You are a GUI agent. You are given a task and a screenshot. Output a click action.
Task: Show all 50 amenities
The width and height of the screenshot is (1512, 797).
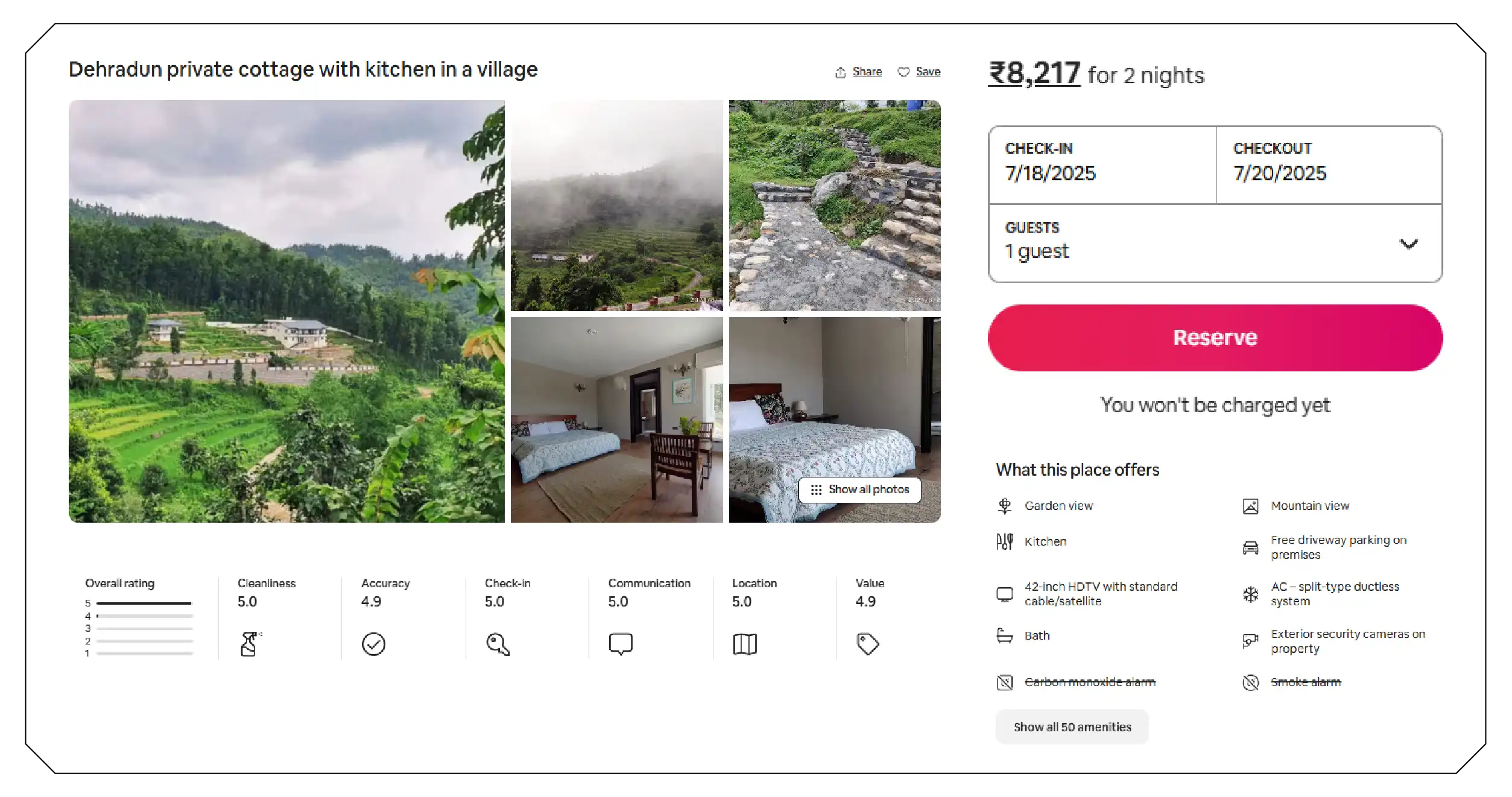[1072, 726]
